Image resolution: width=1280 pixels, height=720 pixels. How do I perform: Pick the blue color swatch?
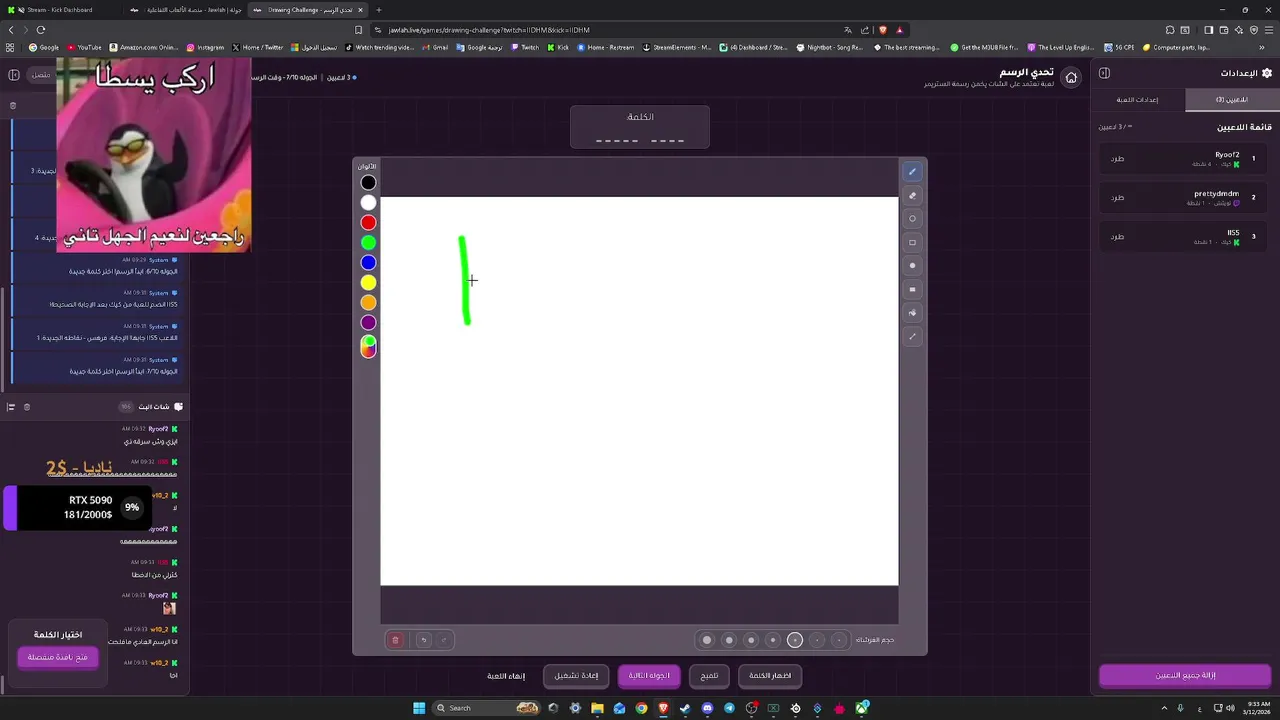[x=368, y=263]
